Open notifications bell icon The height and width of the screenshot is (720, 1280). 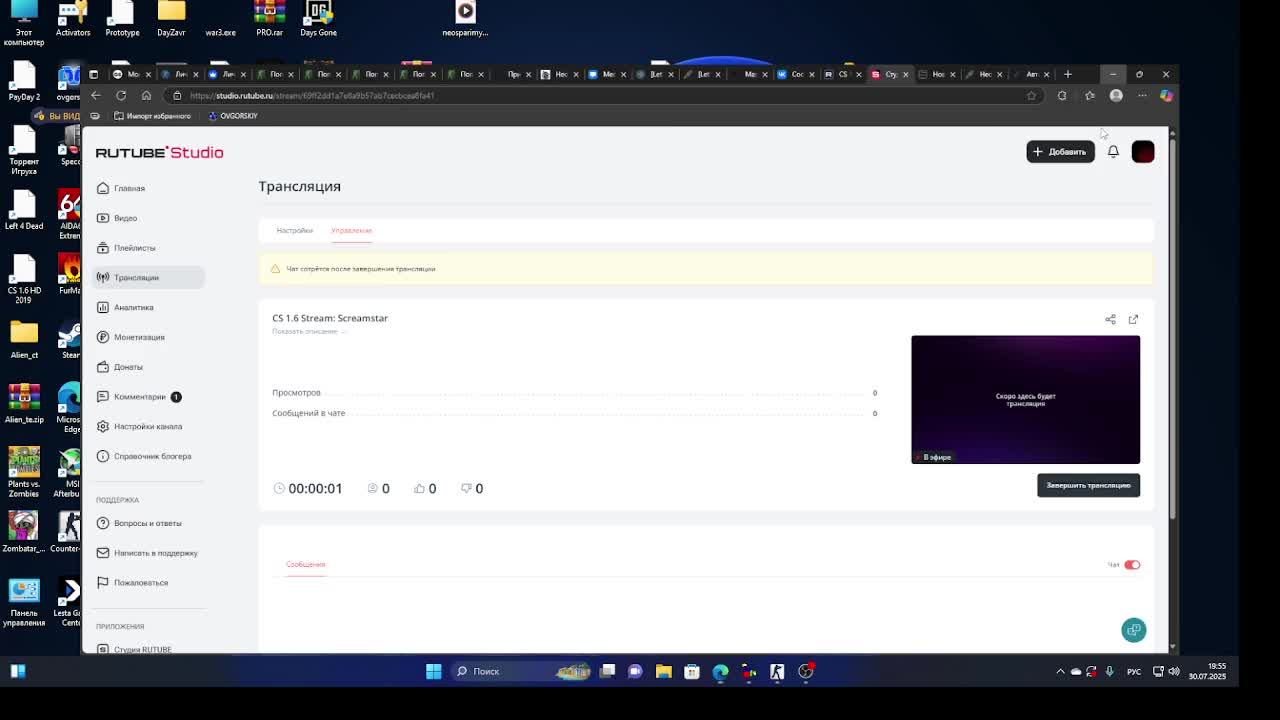pos(1113,151)
